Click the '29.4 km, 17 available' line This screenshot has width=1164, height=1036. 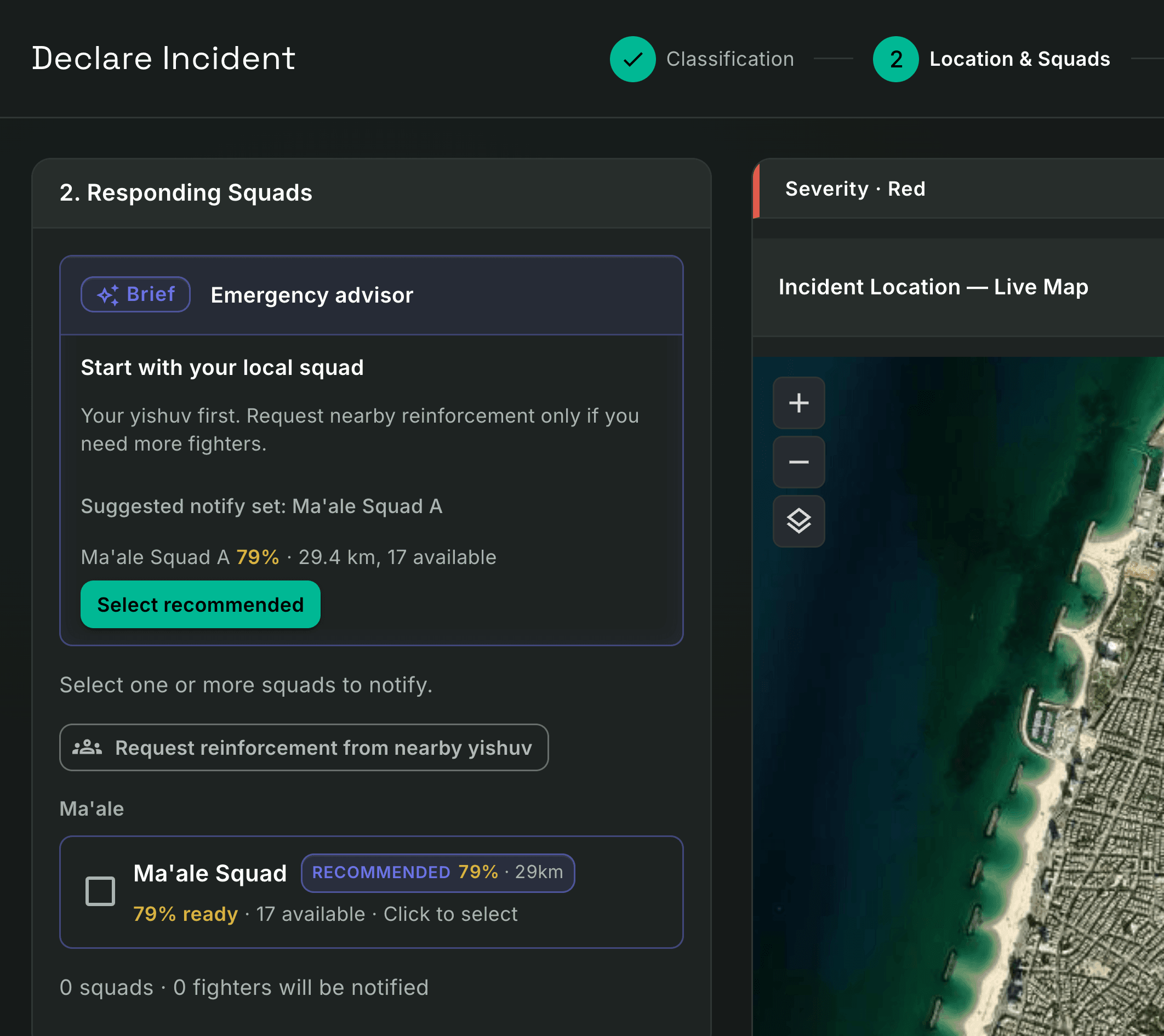[397, 557]
